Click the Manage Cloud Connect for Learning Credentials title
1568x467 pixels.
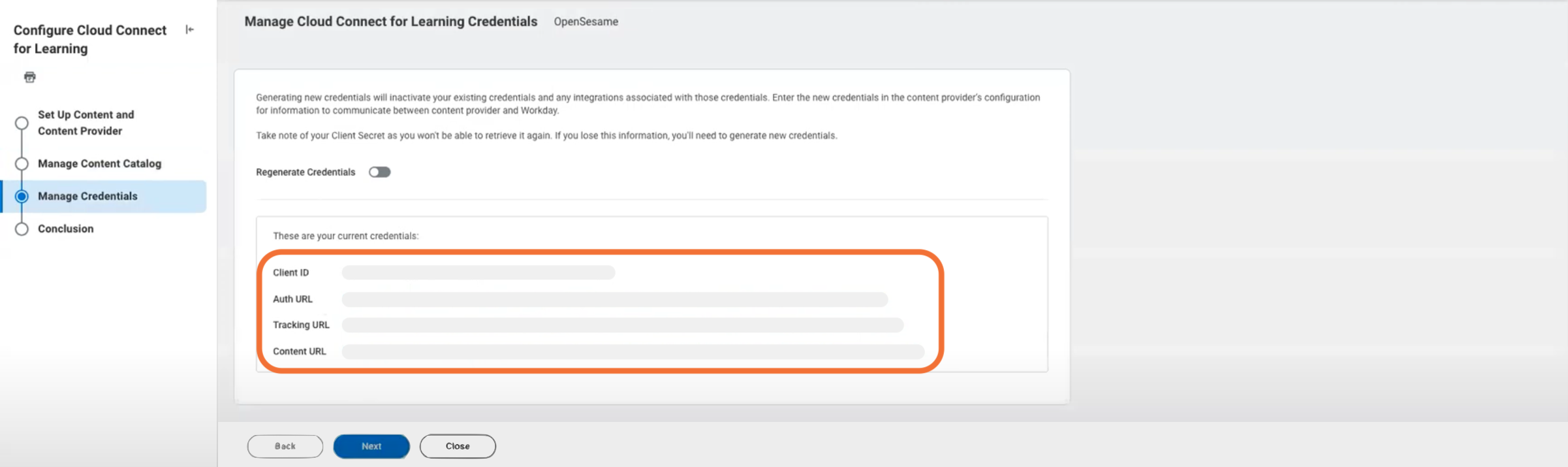click(391, 22)
